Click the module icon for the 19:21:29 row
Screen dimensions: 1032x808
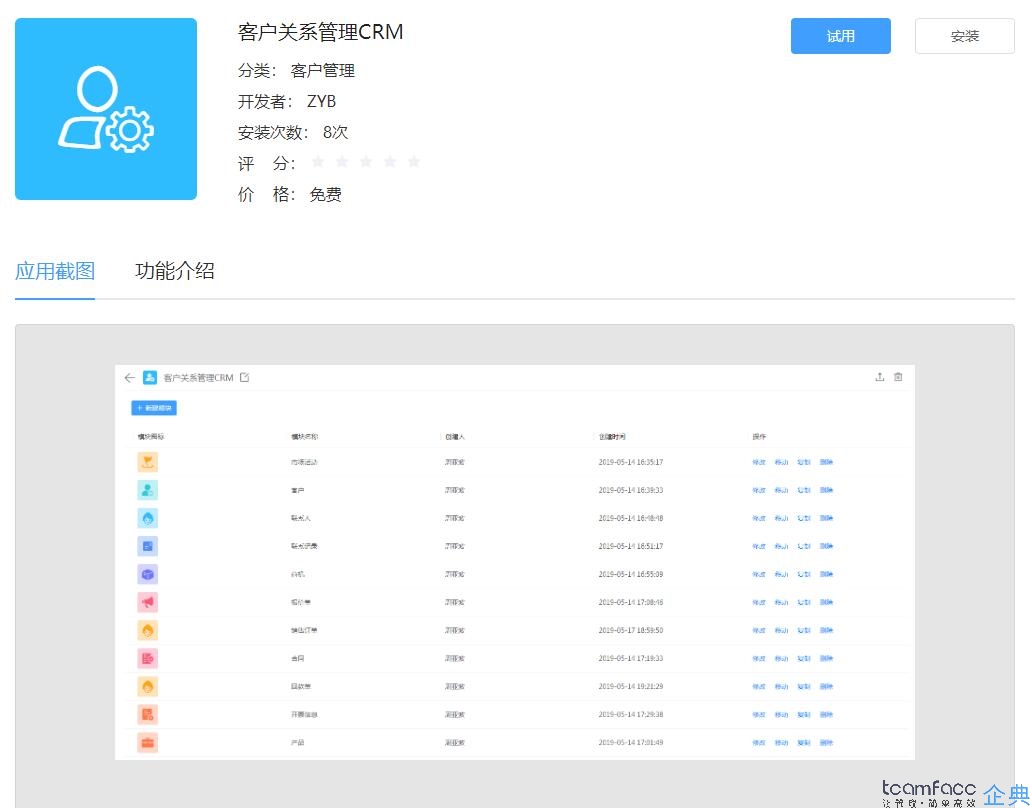point(147,686)
